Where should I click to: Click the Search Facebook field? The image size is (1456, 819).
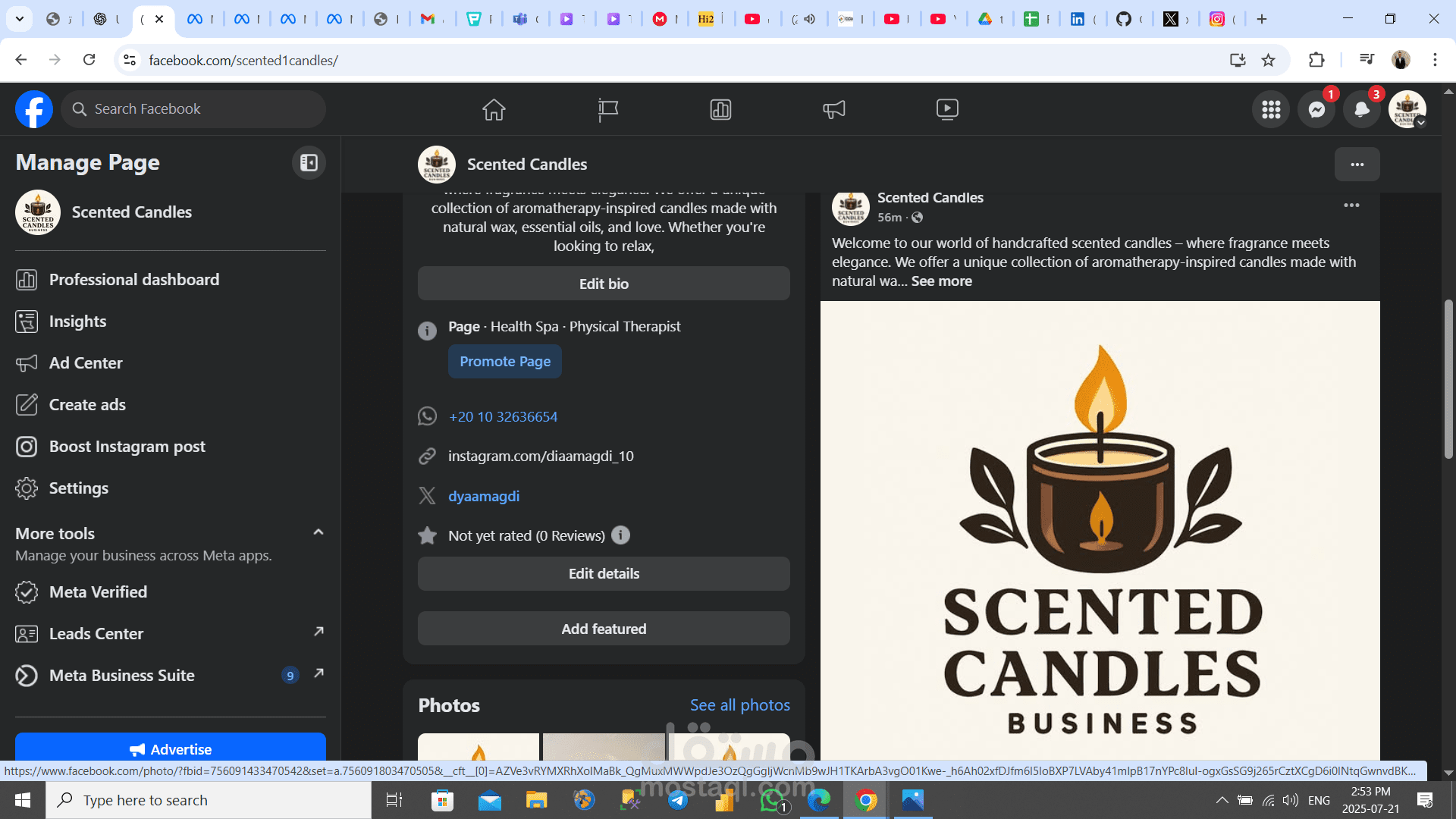(x=193, y=109)
